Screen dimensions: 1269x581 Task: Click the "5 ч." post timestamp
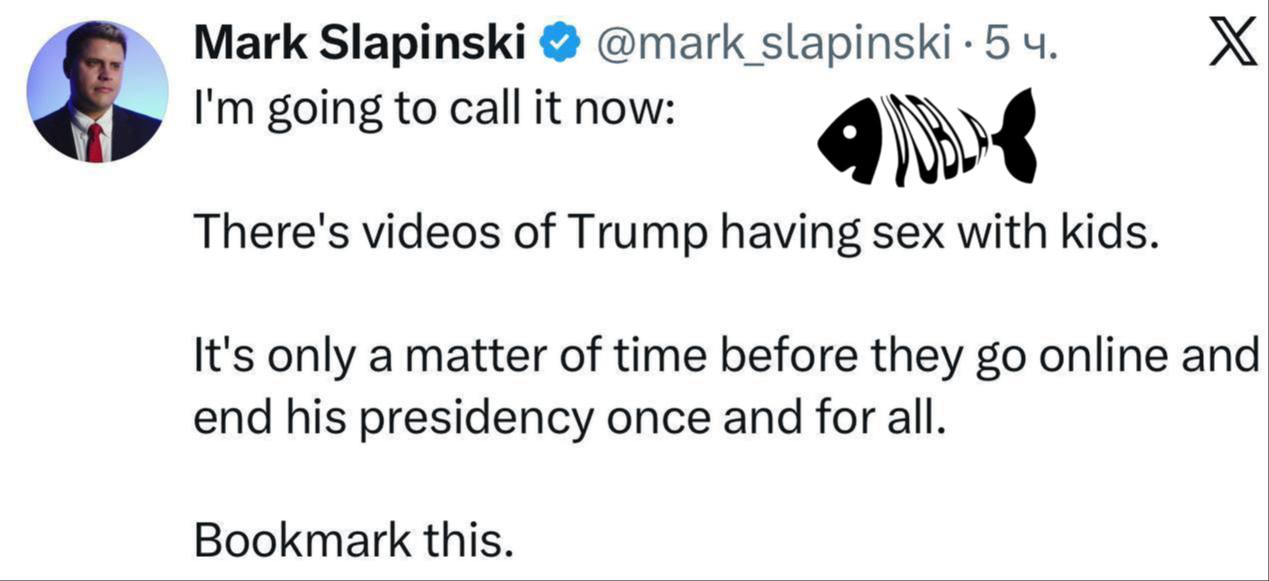1019,42
